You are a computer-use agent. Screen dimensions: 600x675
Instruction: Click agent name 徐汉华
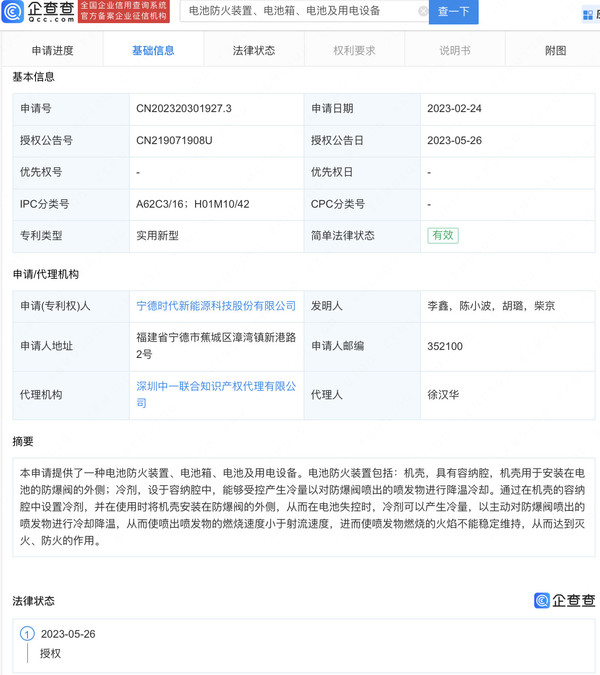click(443, 395)
